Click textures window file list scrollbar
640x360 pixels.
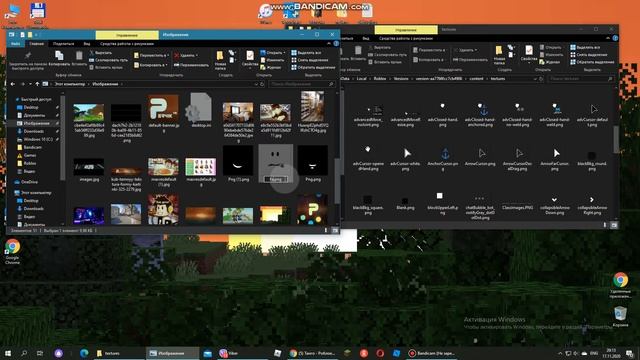tap(616, 139)
